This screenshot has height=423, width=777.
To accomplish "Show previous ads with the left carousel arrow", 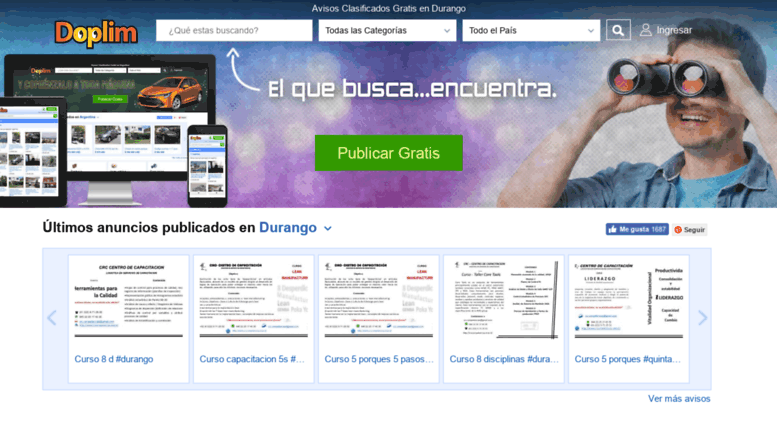I will (x=52, y=317).
